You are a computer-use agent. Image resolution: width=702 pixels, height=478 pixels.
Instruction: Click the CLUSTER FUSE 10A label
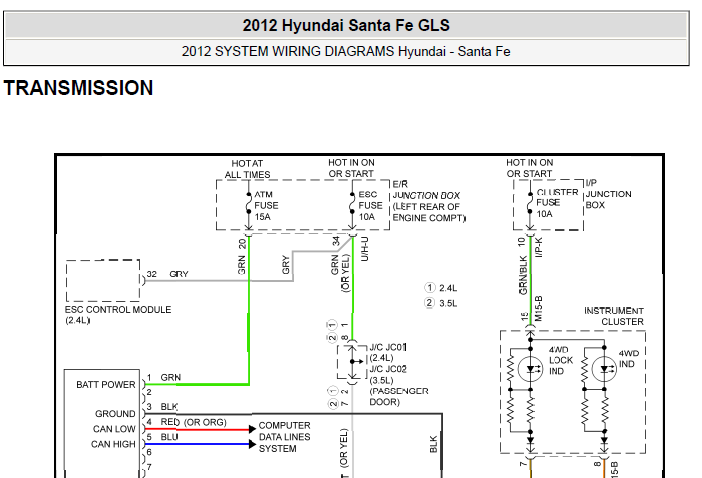[557, 203]
